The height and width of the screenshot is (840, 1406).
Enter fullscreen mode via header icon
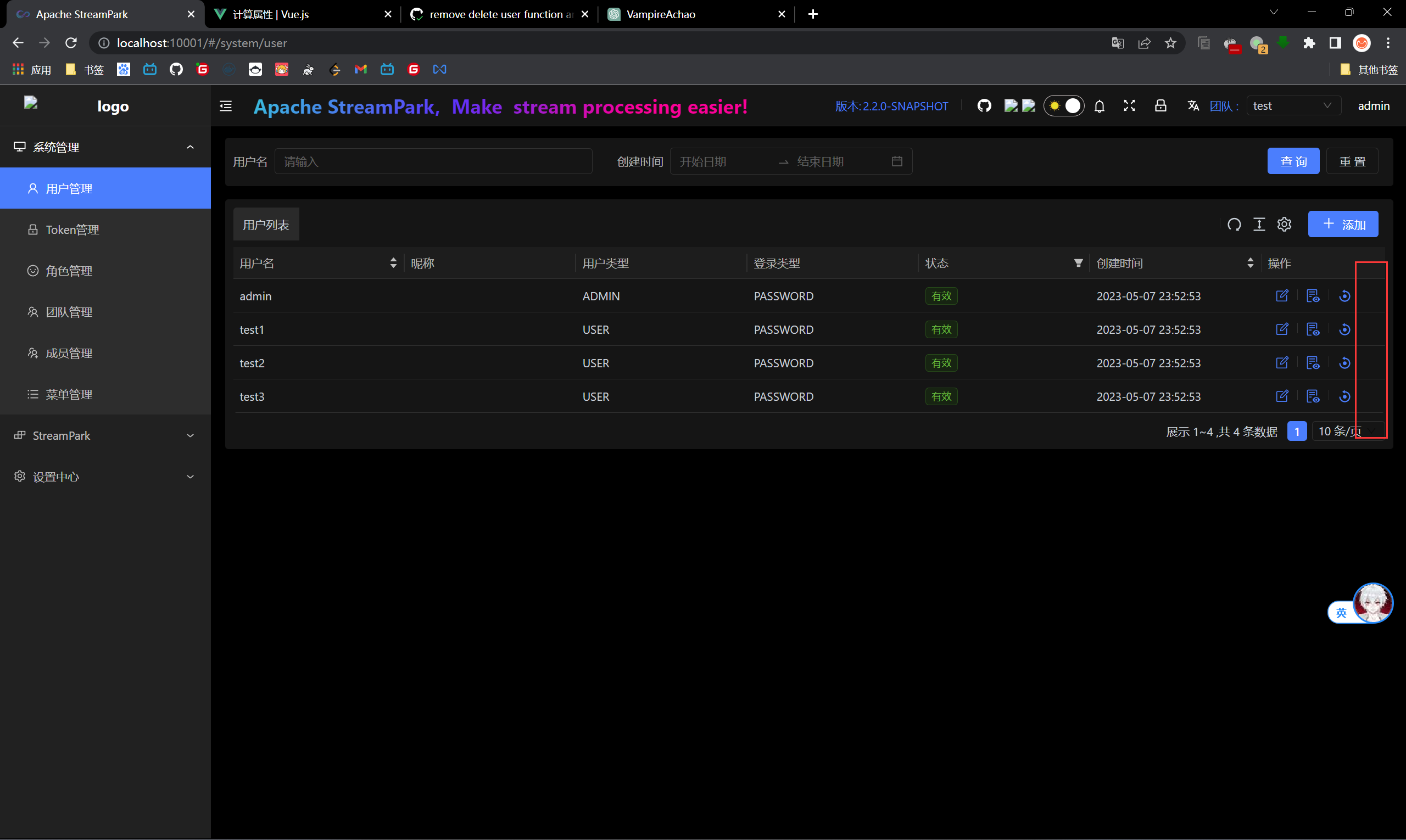pos(1129,106)
